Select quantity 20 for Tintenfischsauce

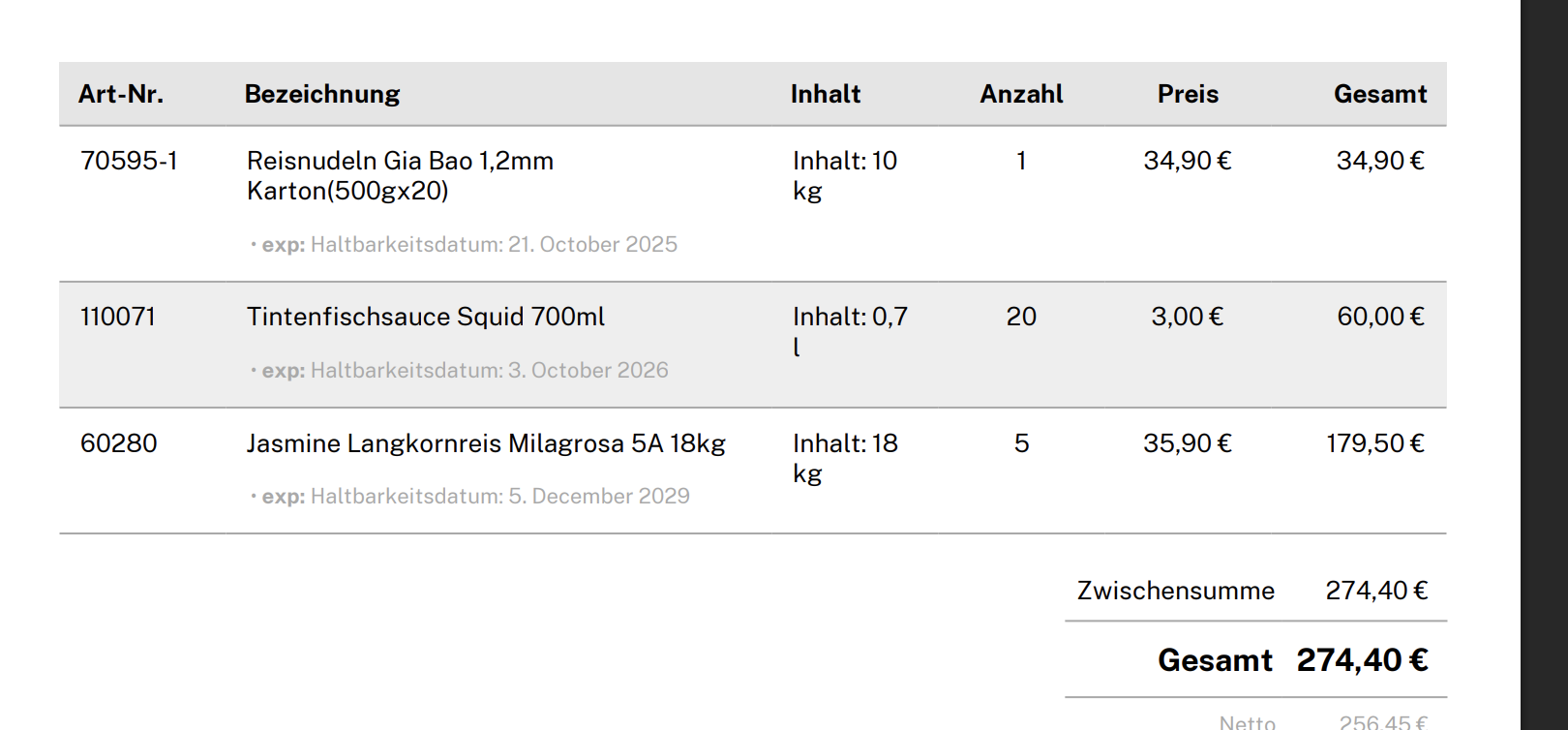tap(1021, 317)
